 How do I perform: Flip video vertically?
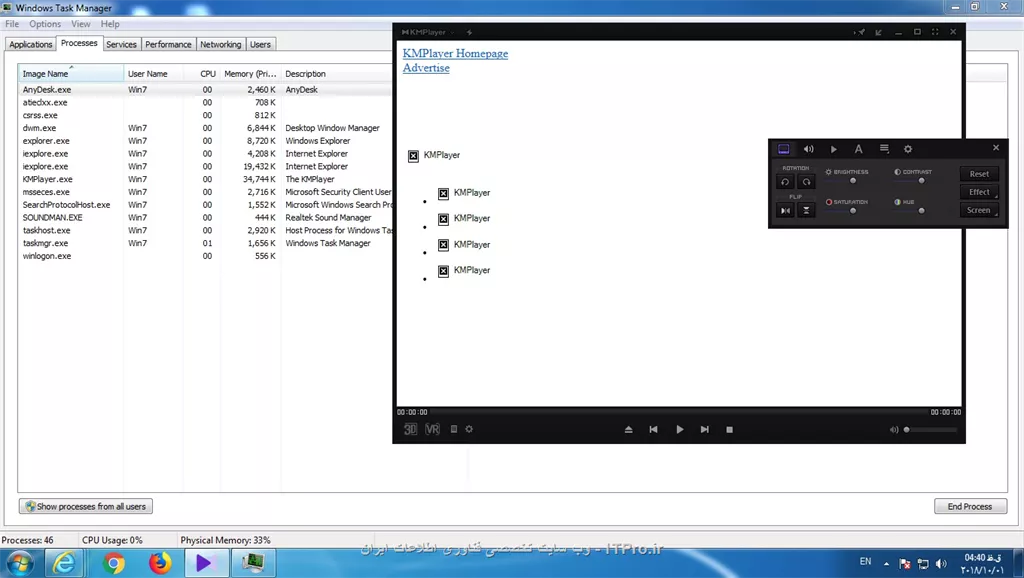807,210
